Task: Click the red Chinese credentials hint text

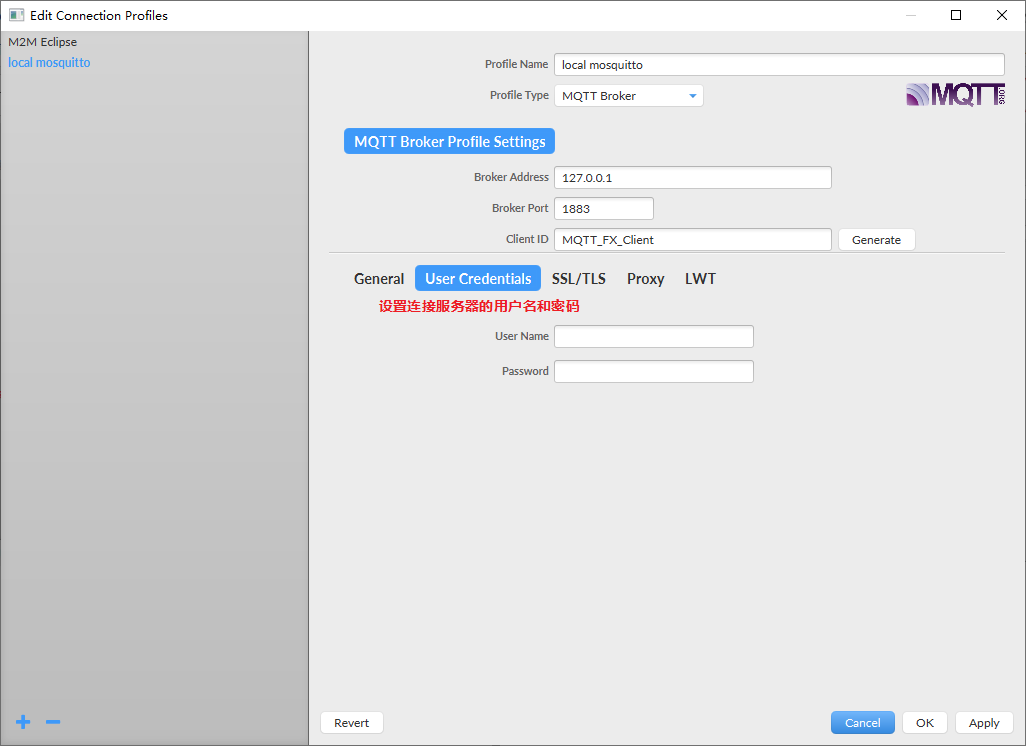Action: click(x=479, y=306)
